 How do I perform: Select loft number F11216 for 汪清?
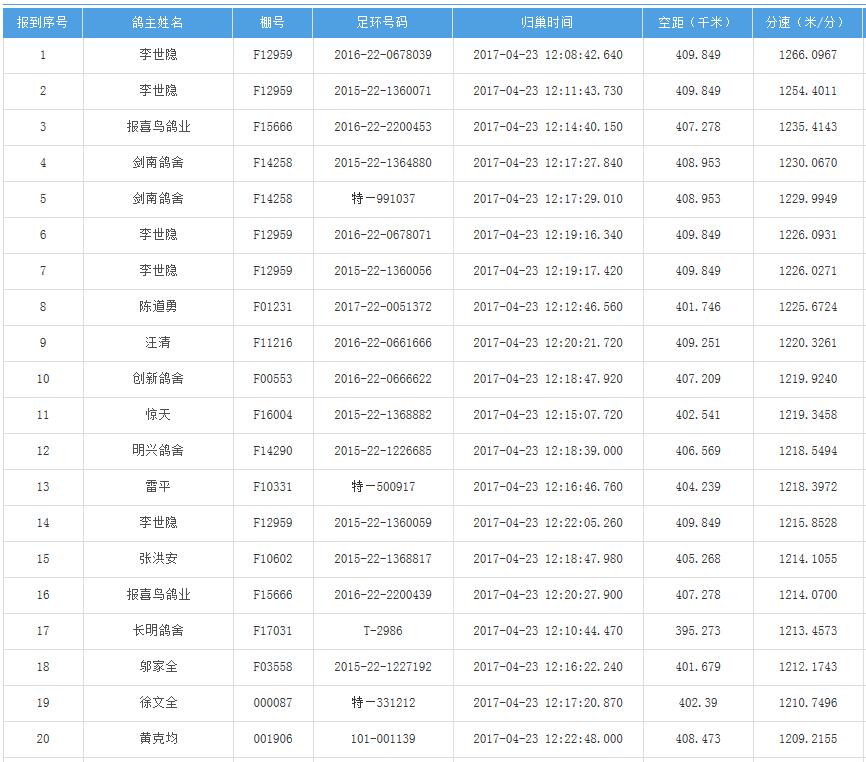272,343
